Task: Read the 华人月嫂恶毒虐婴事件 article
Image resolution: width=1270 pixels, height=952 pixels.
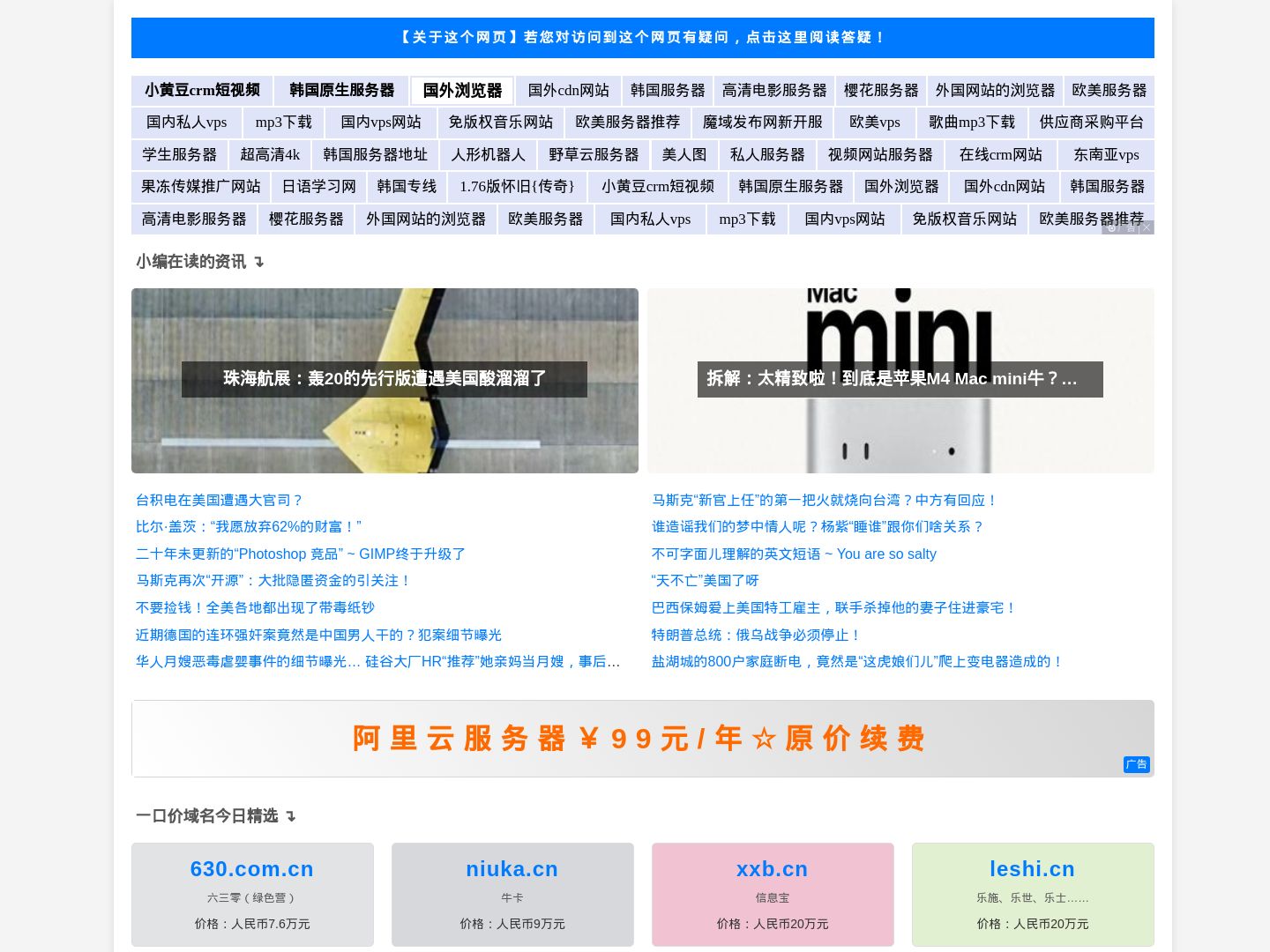Action: pyautogui.click(x=378, y=662)
